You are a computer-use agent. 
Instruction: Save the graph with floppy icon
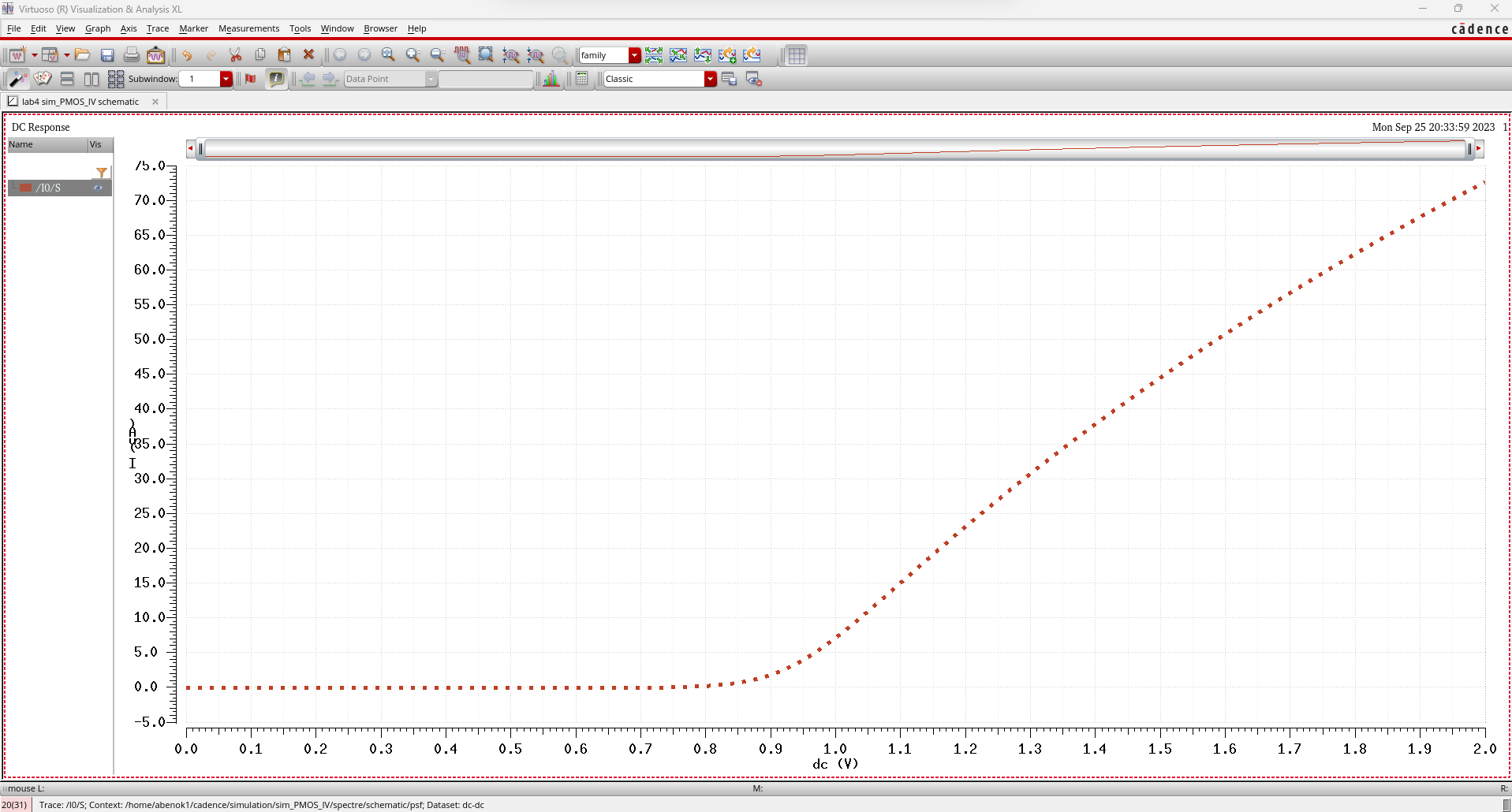[x=107, y=55]
